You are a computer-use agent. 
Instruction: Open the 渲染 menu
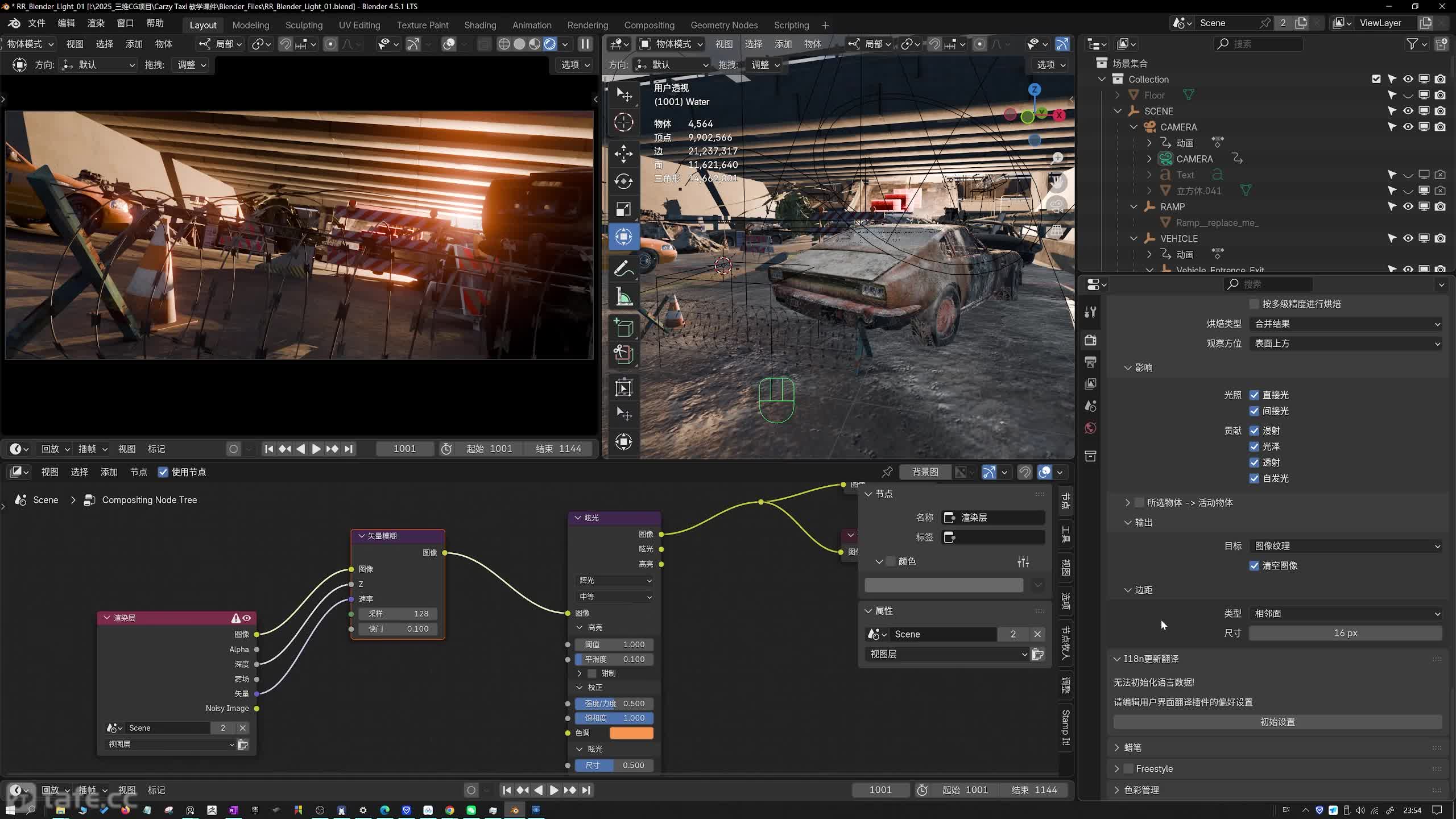[96, 23]
